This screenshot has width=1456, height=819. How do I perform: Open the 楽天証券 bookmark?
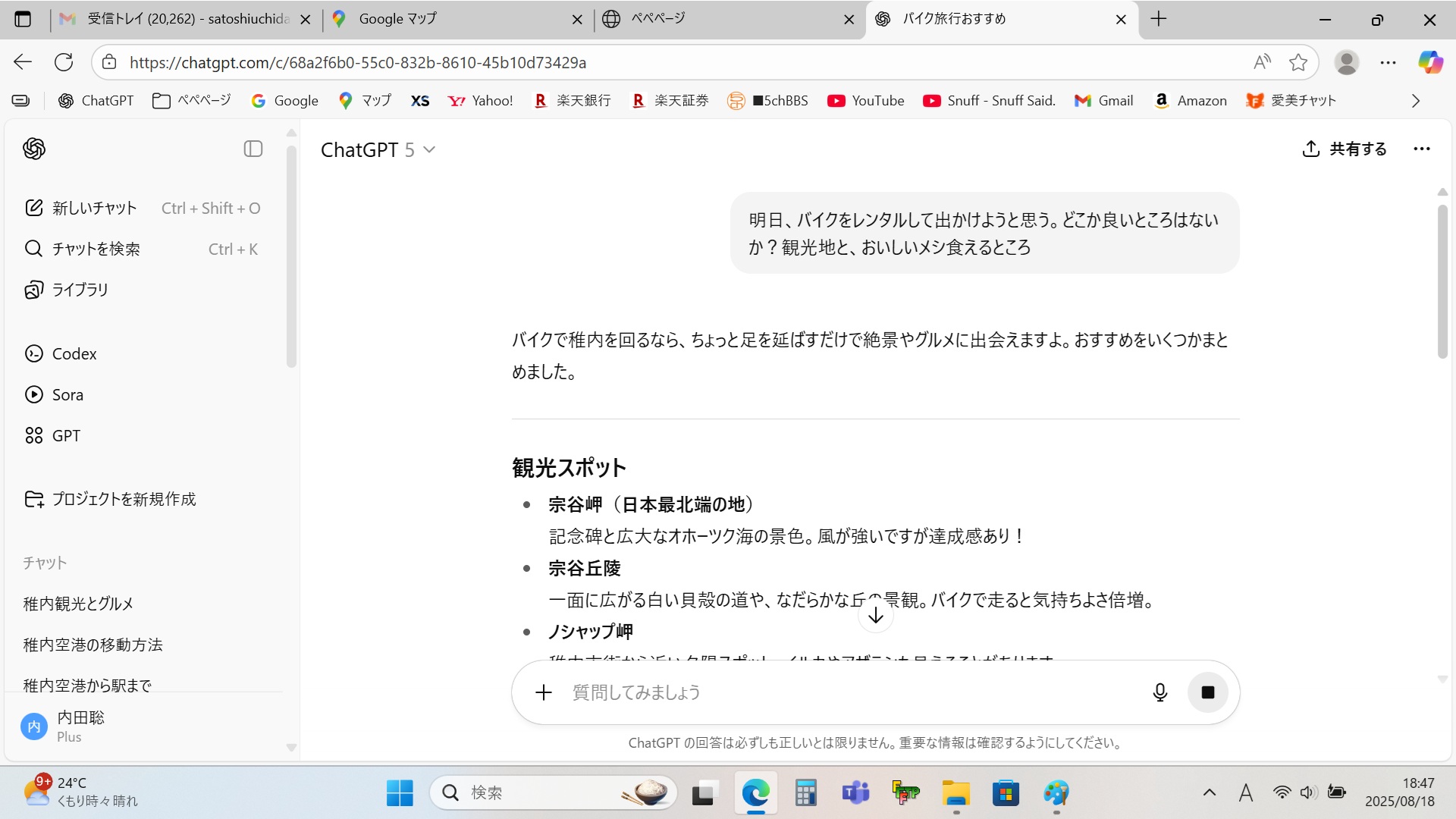pos(670,101)
